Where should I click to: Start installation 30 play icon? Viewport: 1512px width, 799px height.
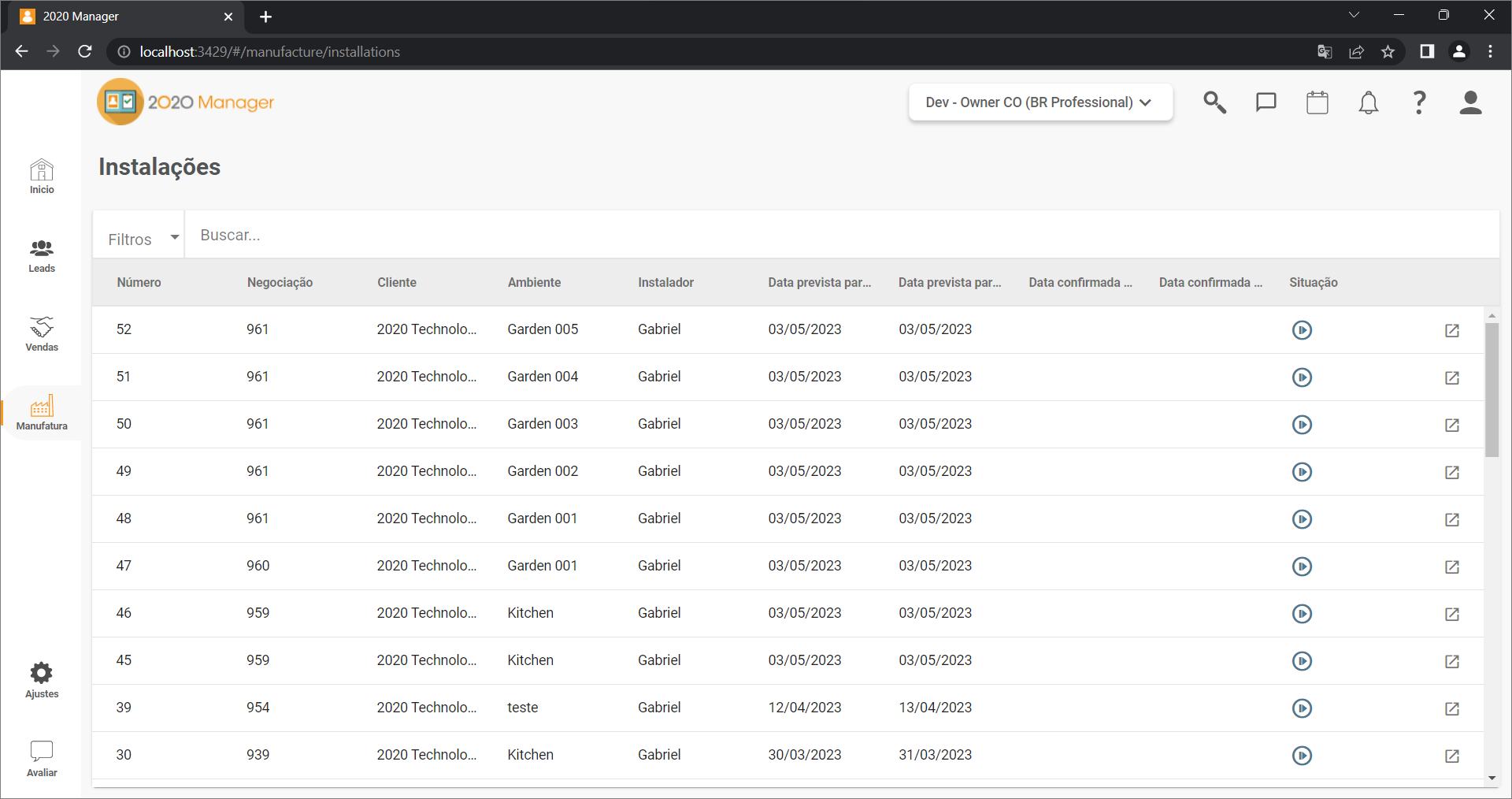pos(1302,756)
